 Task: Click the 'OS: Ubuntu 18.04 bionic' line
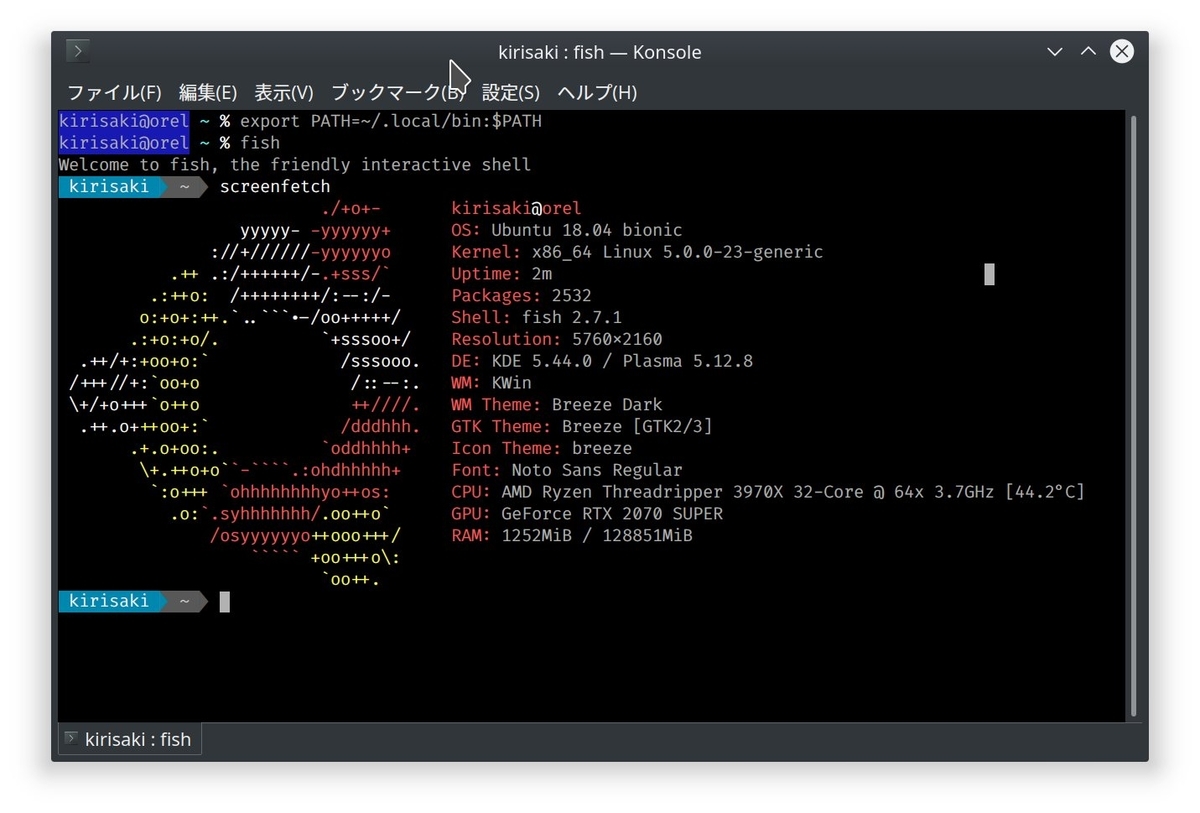(x=567, y=231)
